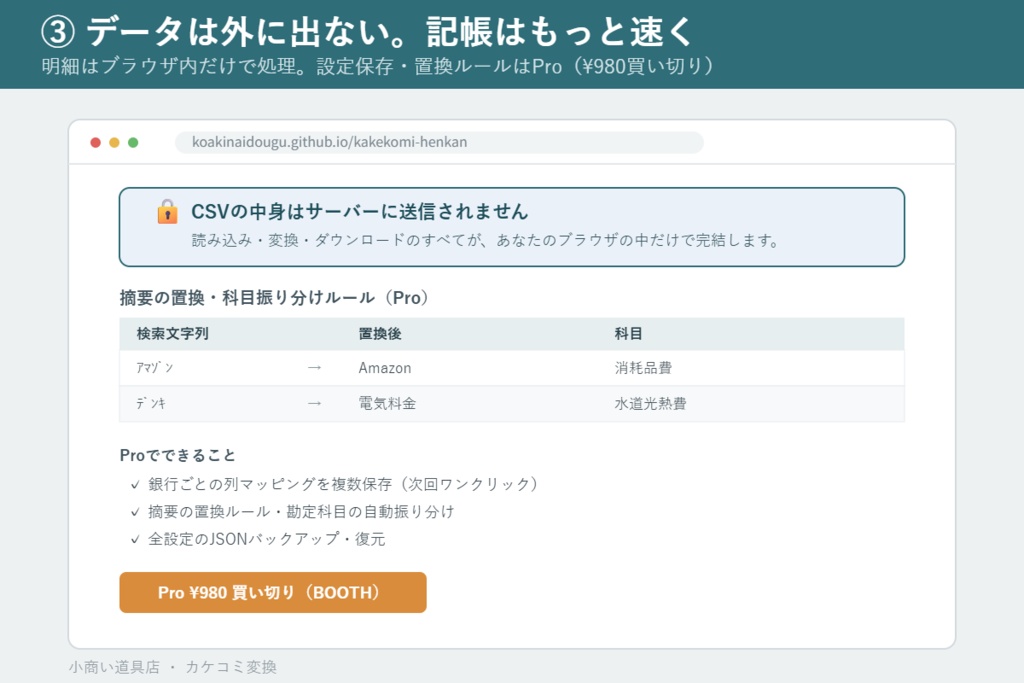Click the 置換後 column header
This screenshot has width=1024, height=683.
tap(380, 334)
